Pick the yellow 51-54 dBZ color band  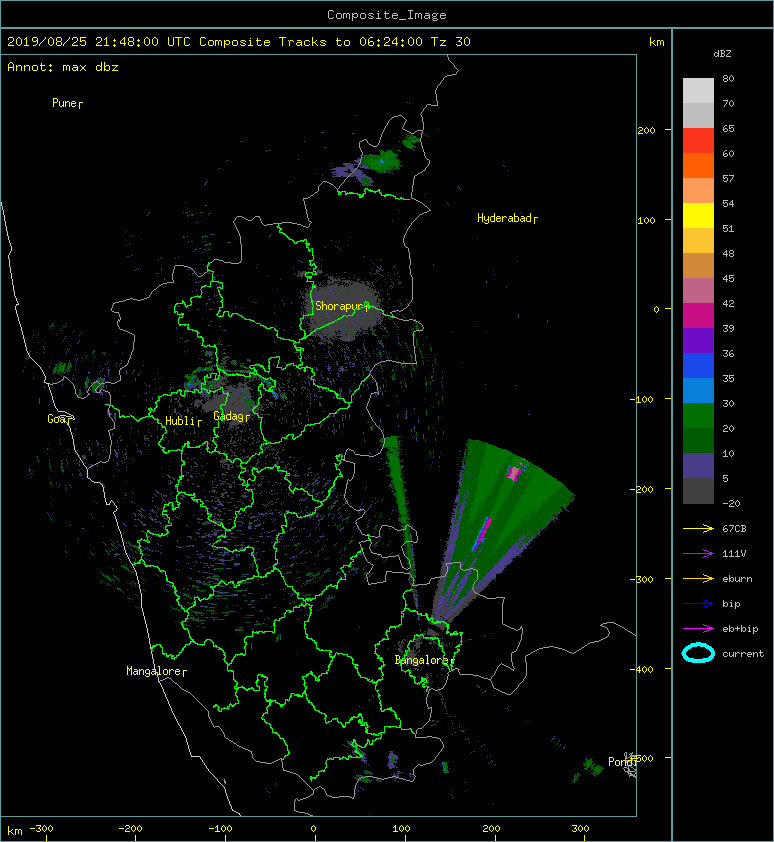698,216
